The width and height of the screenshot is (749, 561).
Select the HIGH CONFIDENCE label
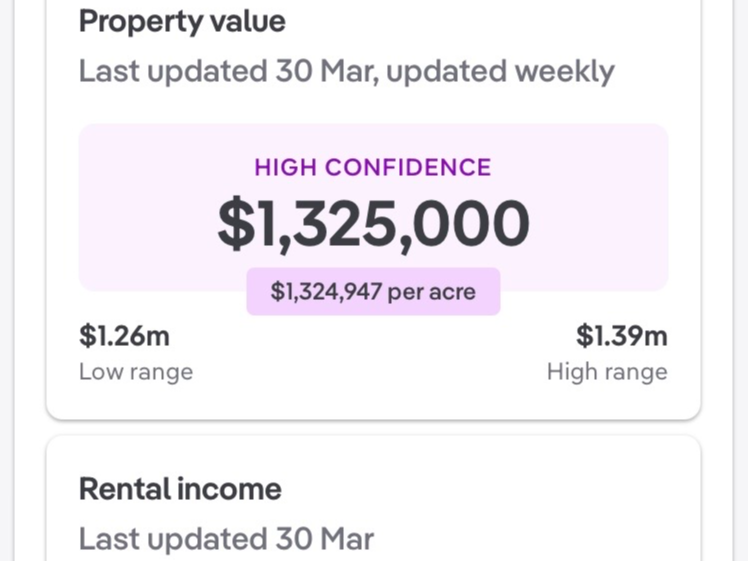(x=373, y=167)
